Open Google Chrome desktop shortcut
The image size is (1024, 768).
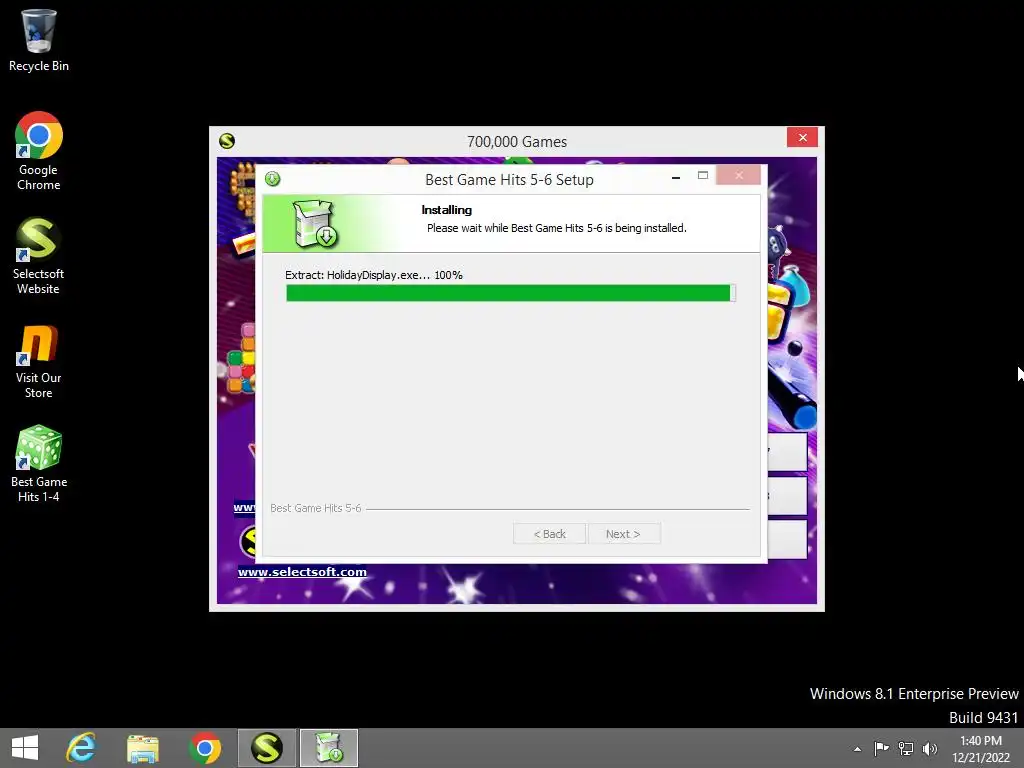tap(39, 152)
